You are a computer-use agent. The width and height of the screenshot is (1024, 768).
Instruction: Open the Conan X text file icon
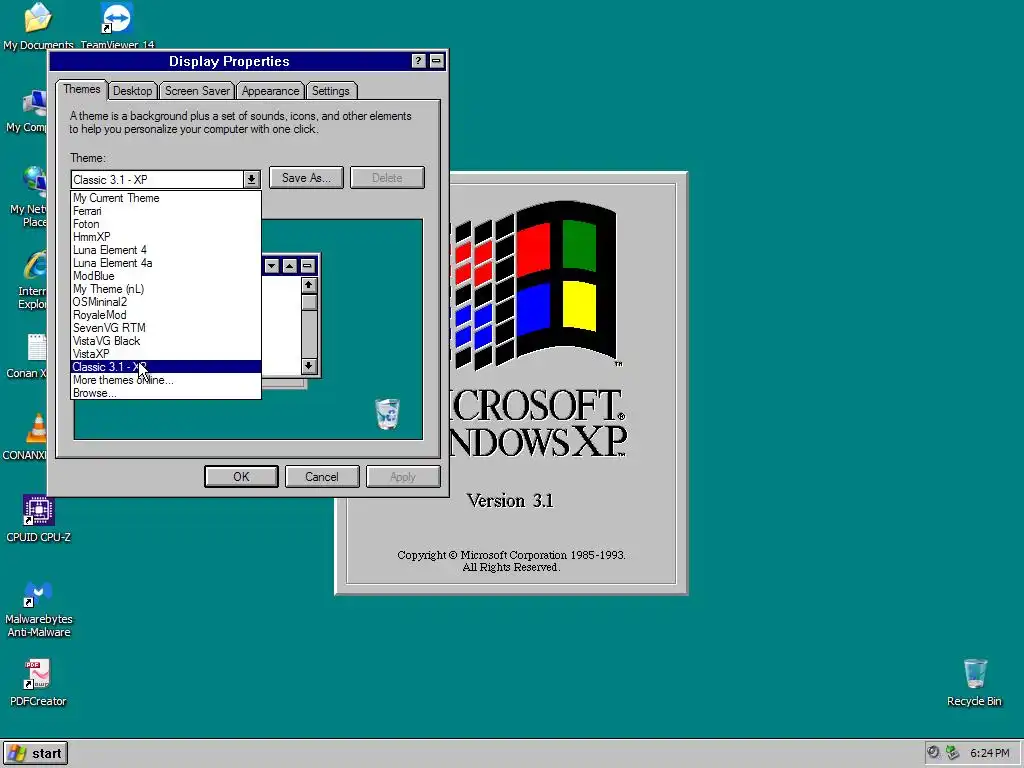pyautogui.click(x=37, y=347)
